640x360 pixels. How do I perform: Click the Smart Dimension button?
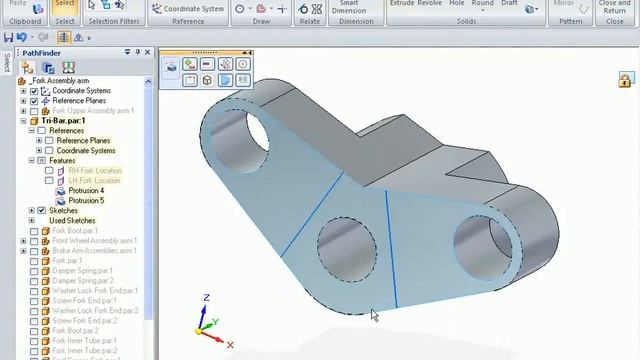349,7
